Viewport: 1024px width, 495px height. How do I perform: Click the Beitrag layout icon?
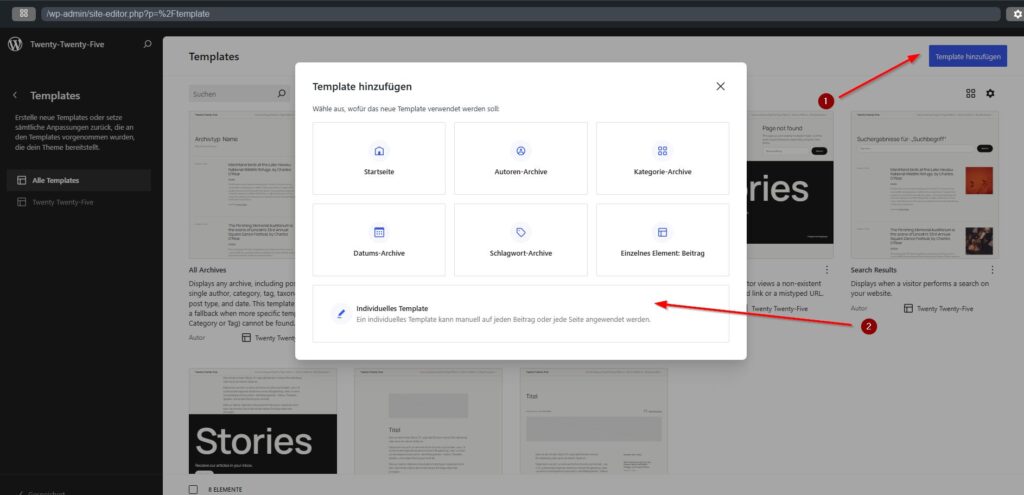coord(662,232)
